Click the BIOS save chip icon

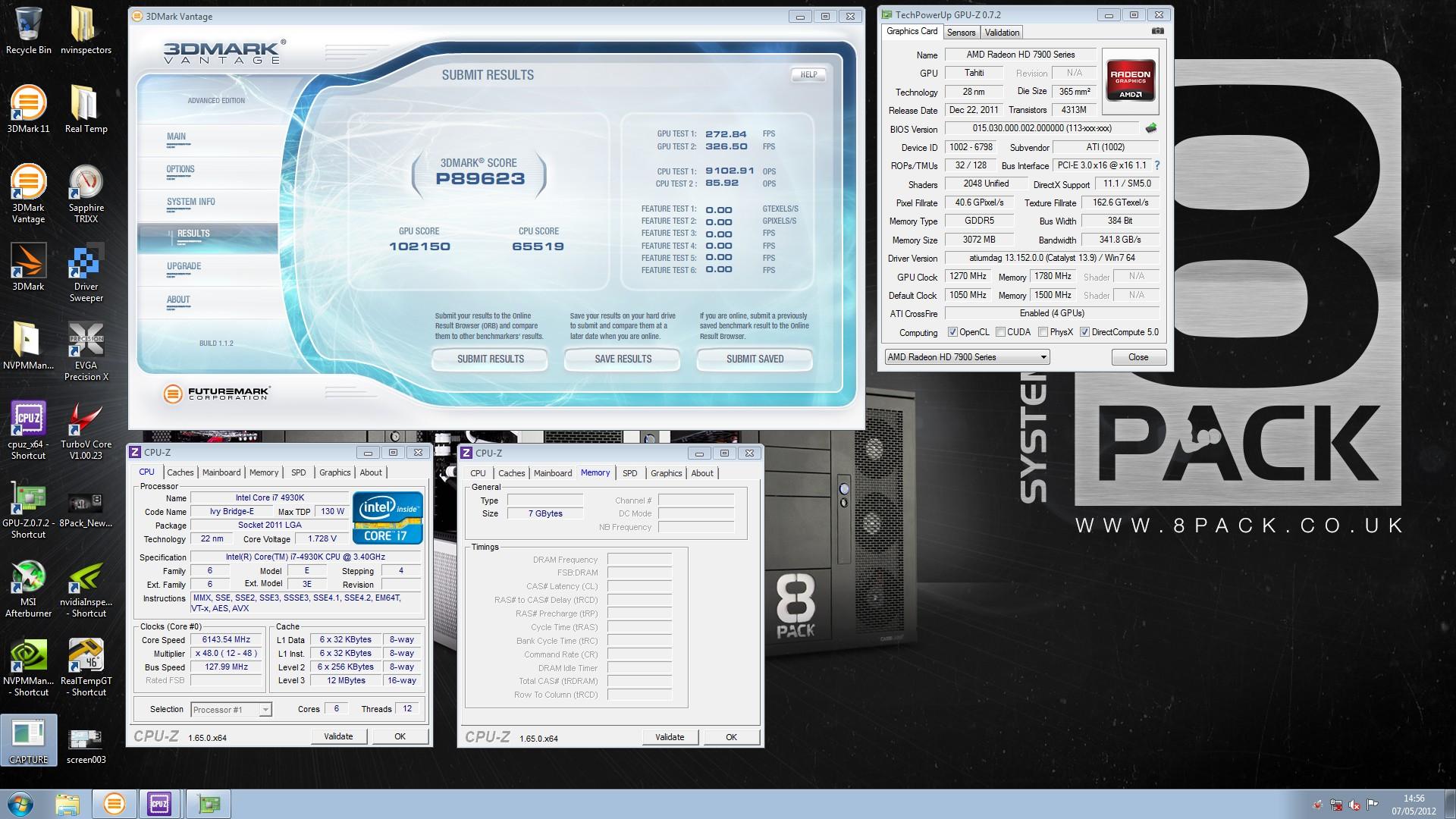pyautogui.click(x=1150, y=128)
